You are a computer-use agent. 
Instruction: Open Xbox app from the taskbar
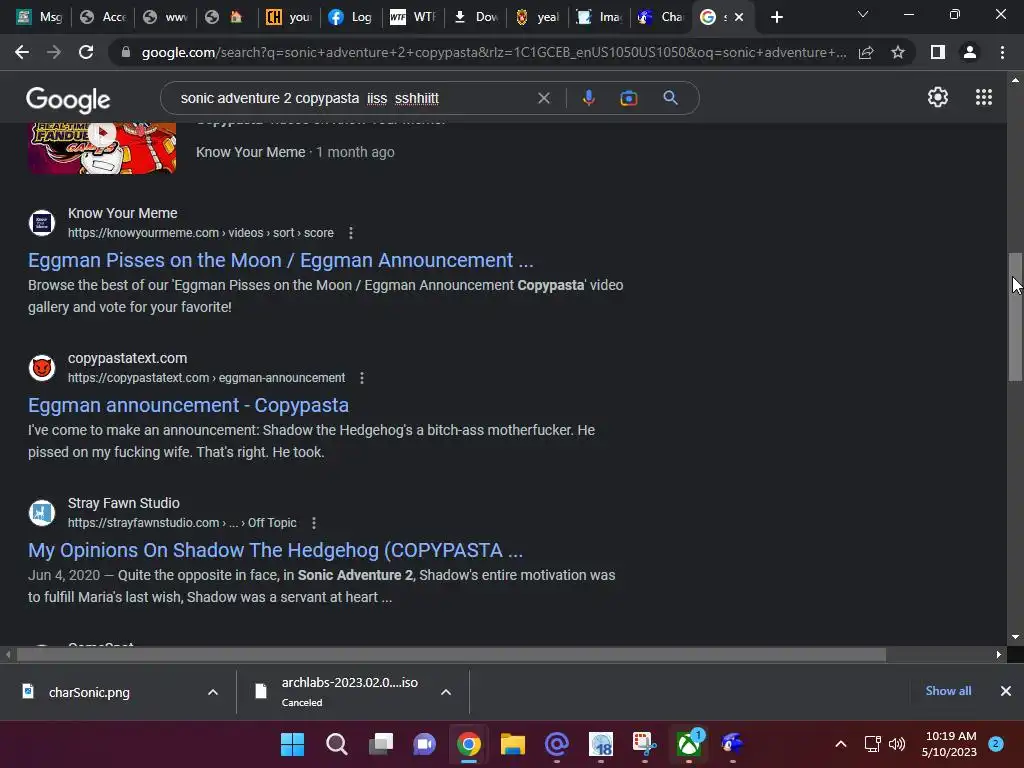click(689, 744)
